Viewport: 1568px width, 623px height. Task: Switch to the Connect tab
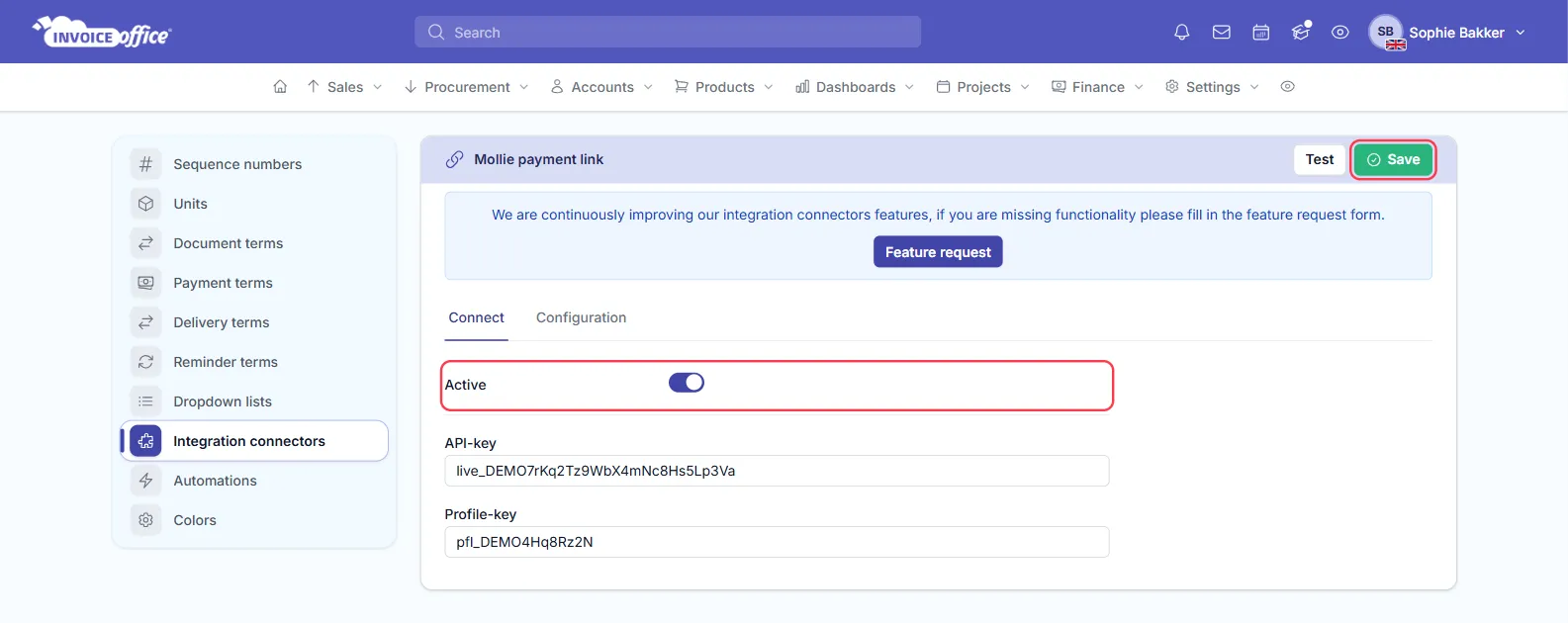(x=477, y=317)
